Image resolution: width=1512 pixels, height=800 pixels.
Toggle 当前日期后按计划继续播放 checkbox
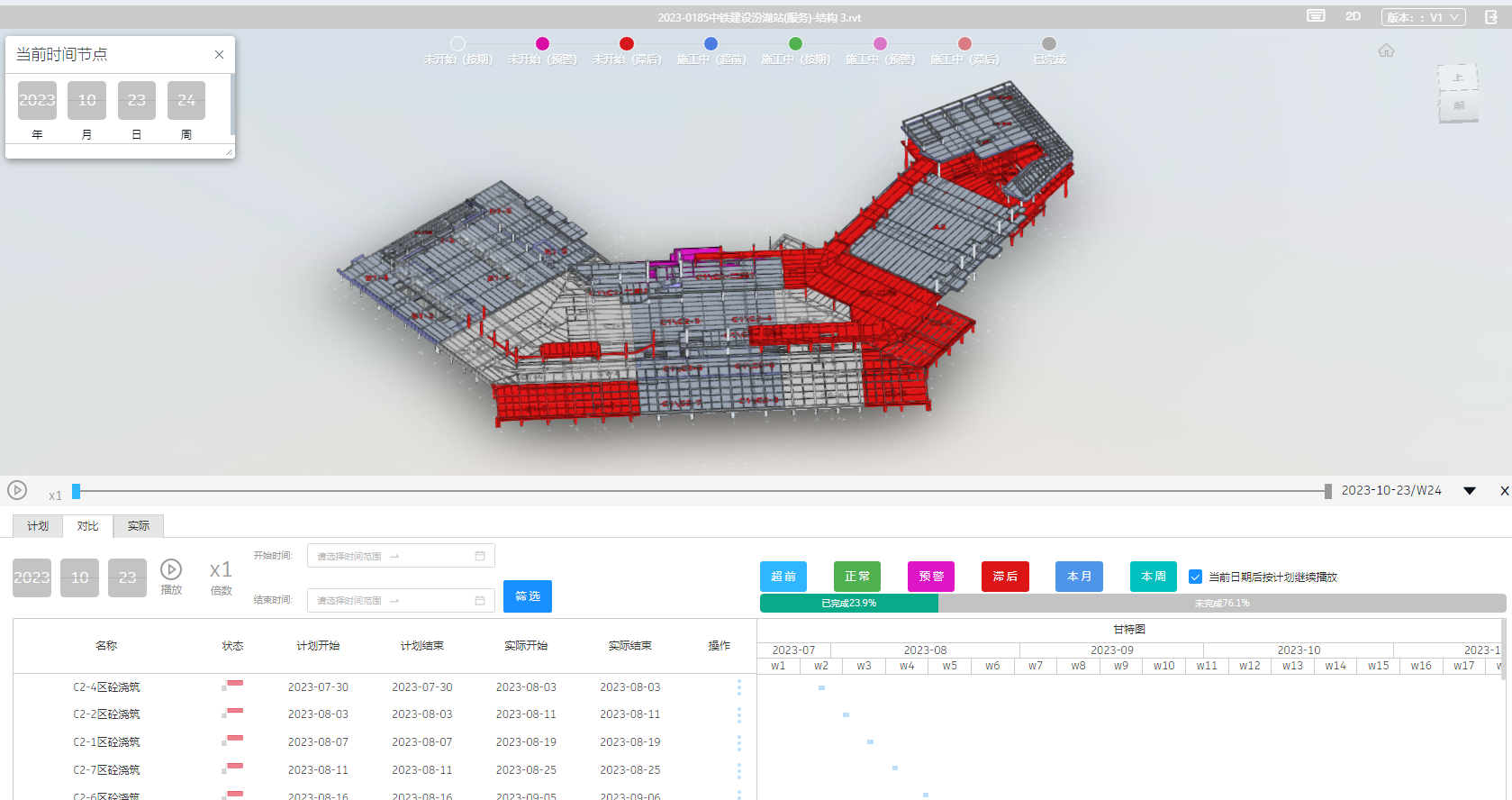pos(1195,577)
